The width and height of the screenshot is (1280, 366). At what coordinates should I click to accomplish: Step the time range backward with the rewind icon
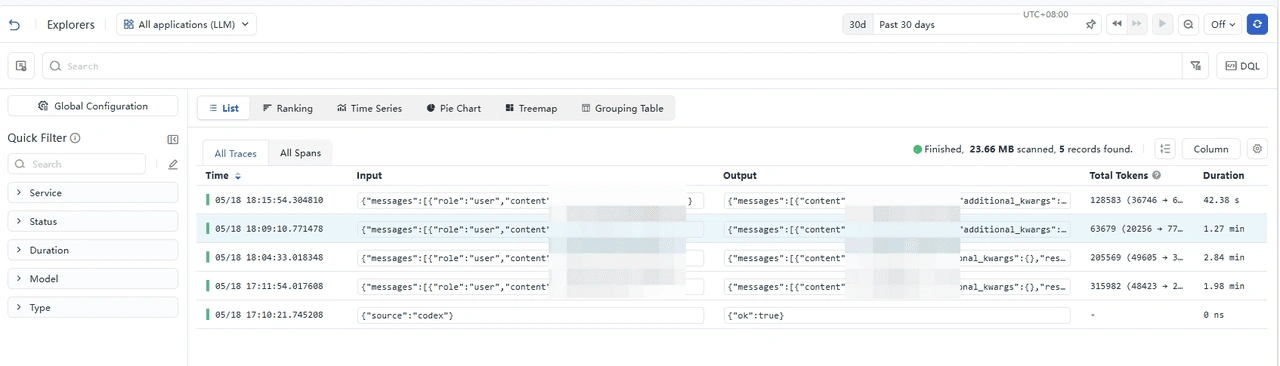pyautogui.click(x=1117, y=24)
